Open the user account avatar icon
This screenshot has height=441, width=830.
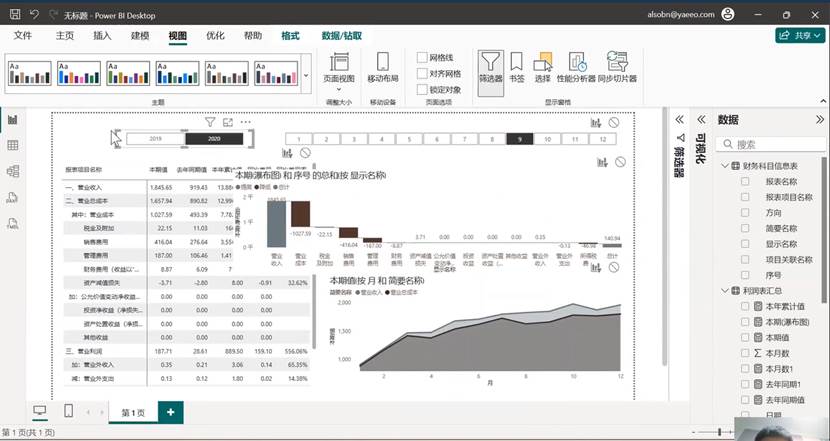tap(728, 15)
